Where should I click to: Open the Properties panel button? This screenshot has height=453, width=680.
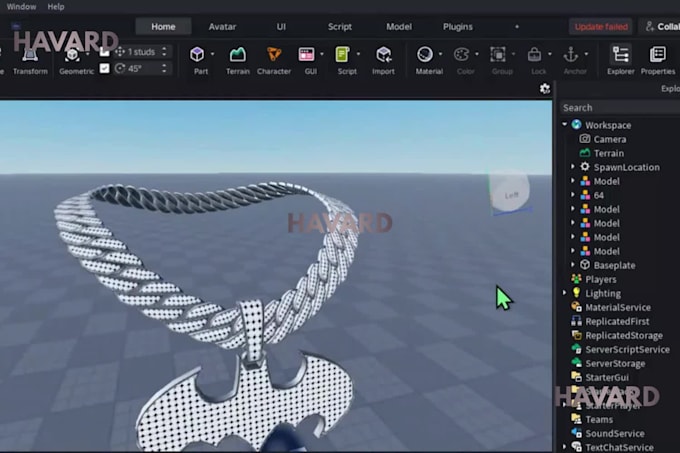pos(658,61)
